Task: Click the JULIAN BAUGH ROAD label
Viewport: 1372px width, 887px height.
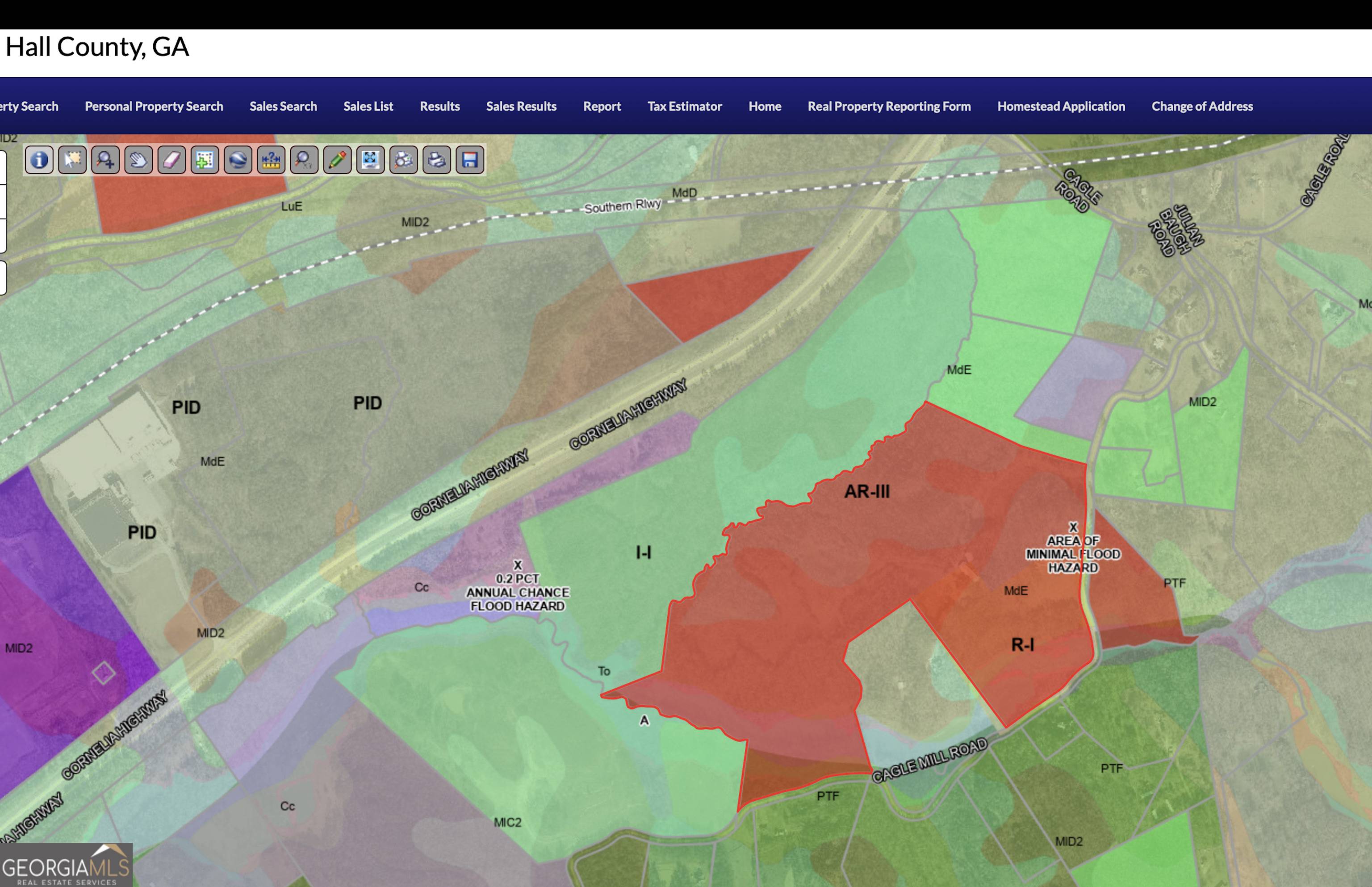Action: (1175, 230)
